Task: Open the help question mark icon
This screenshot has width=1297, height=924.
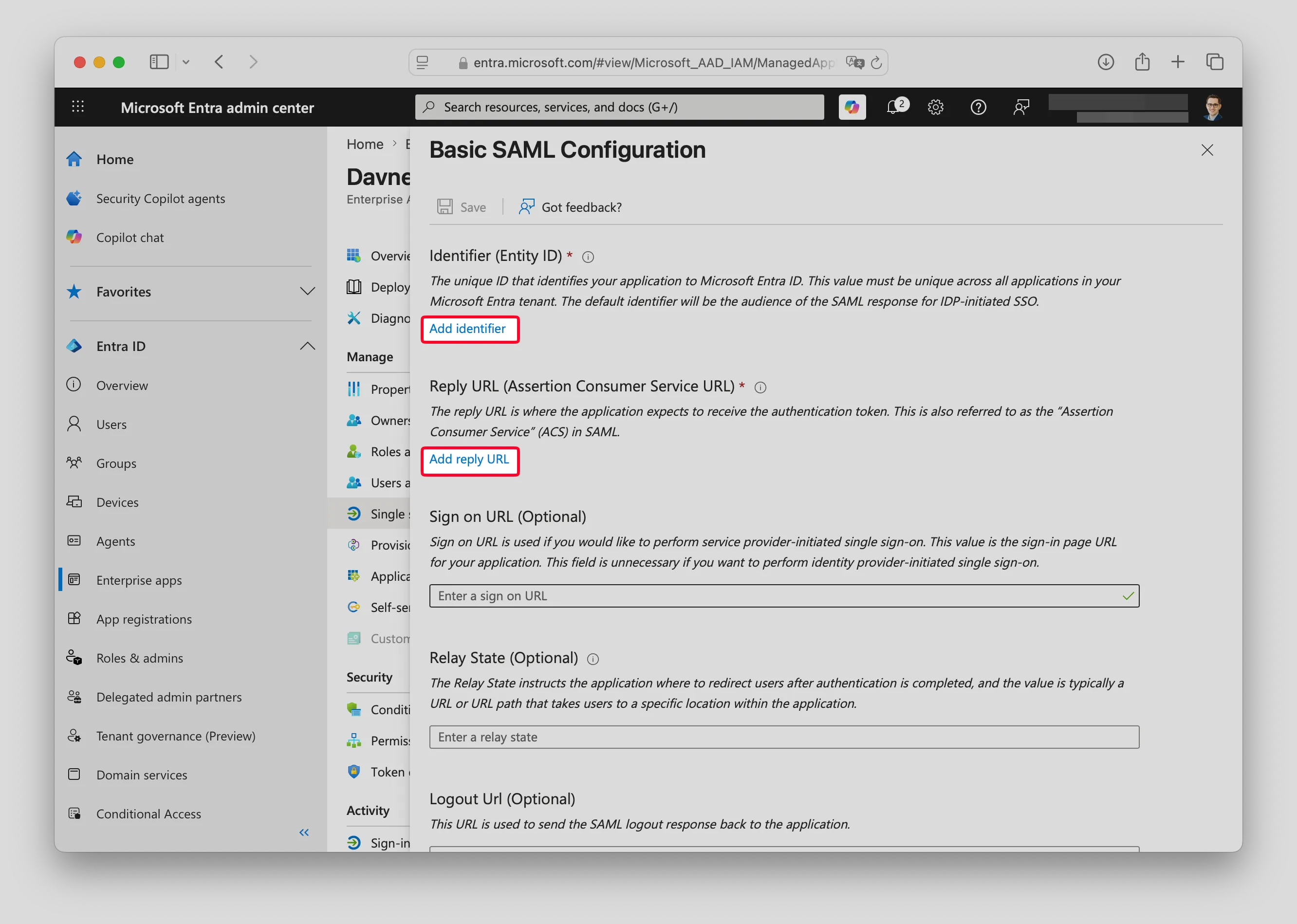Action: tap(978, 107)
